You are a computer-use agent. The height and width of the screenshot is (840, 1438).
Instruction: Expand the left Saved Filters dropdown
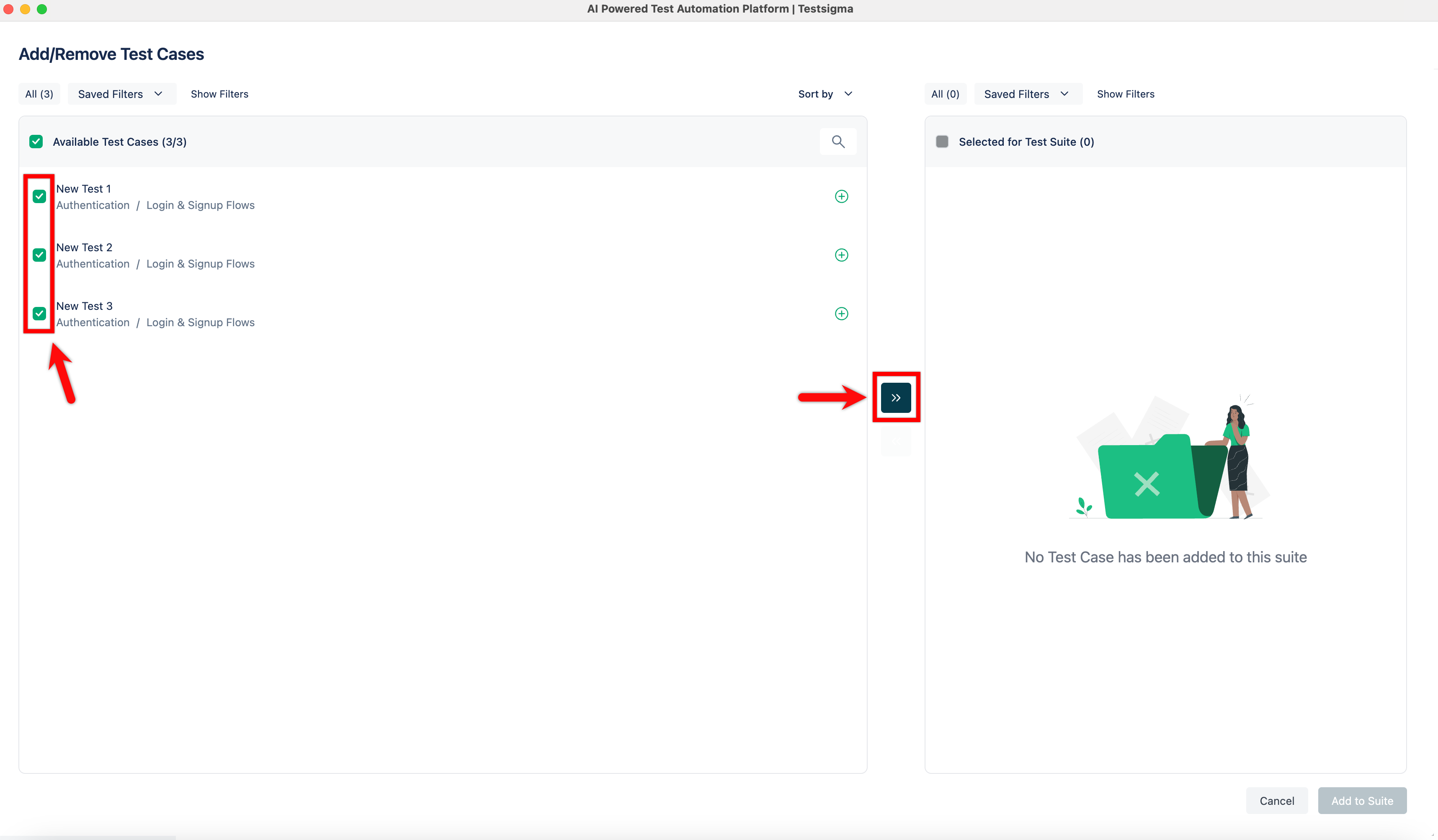point(121,94)
